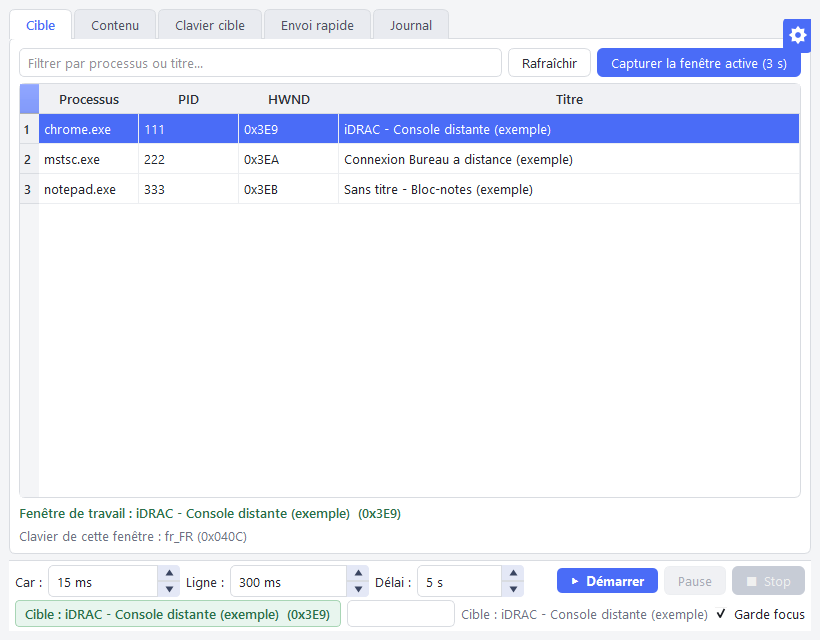Click the Stop button

tap(768, 581)
